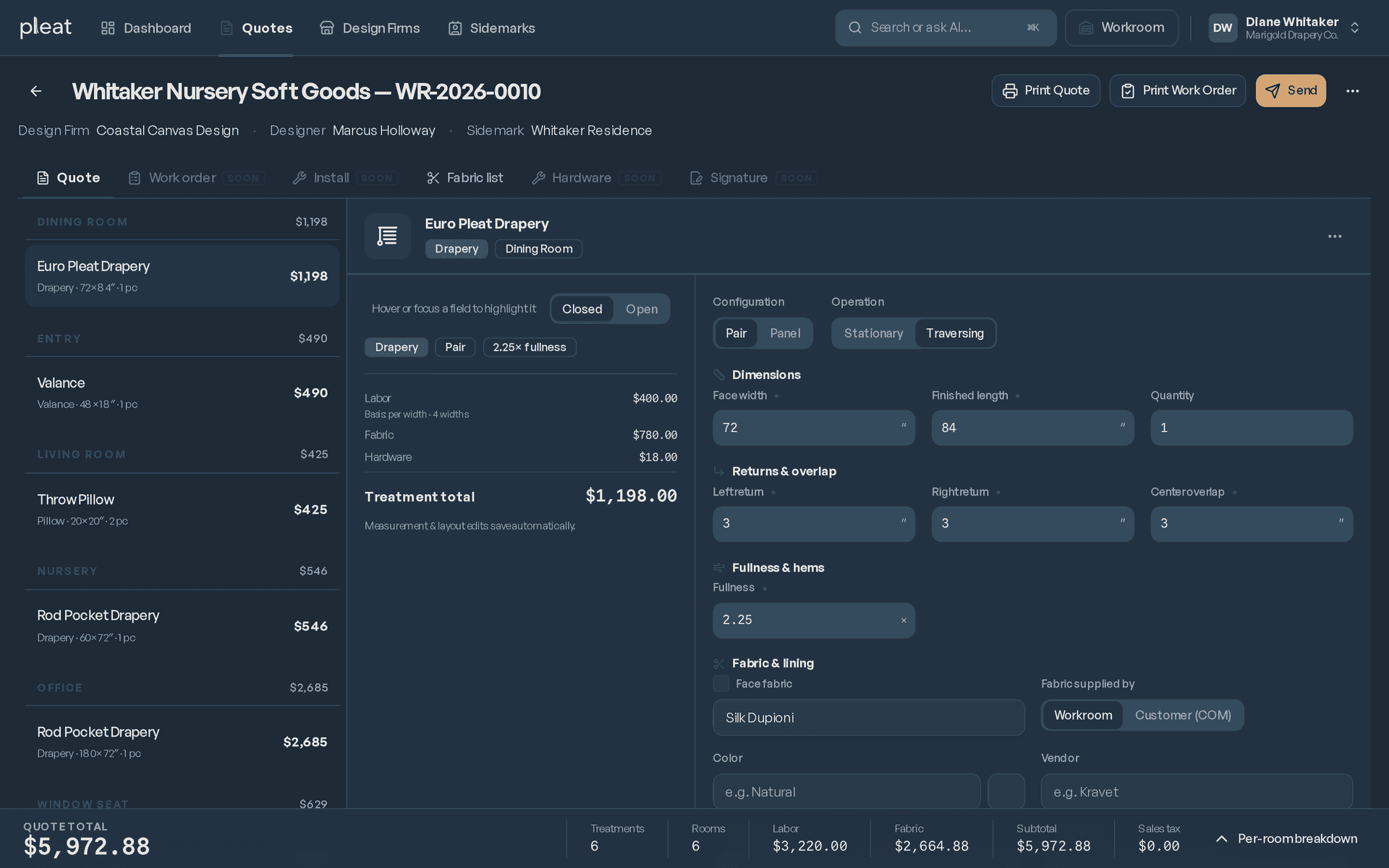
Task: Click the Euro Pleat Drapery treatment icon
Action: point(388,236)
